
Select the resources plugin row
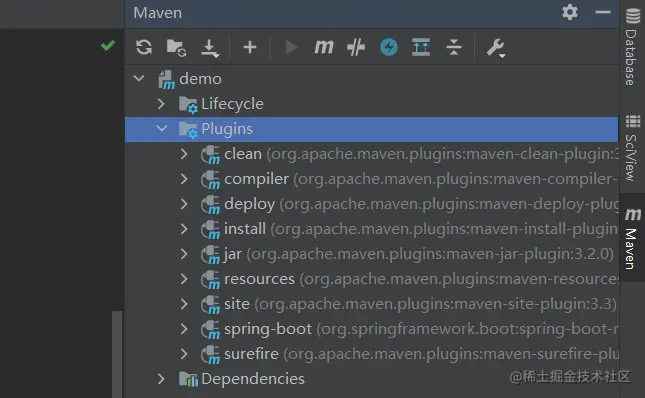(x=371, y=279)
